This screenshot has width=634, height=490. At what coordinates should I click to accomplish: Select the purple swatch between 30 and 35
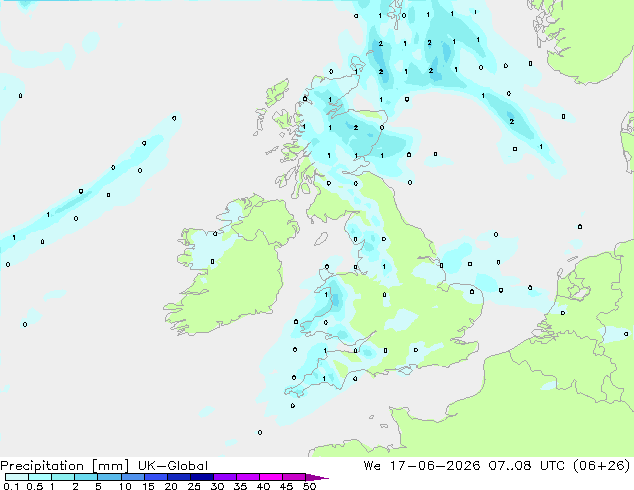(224, 477)
